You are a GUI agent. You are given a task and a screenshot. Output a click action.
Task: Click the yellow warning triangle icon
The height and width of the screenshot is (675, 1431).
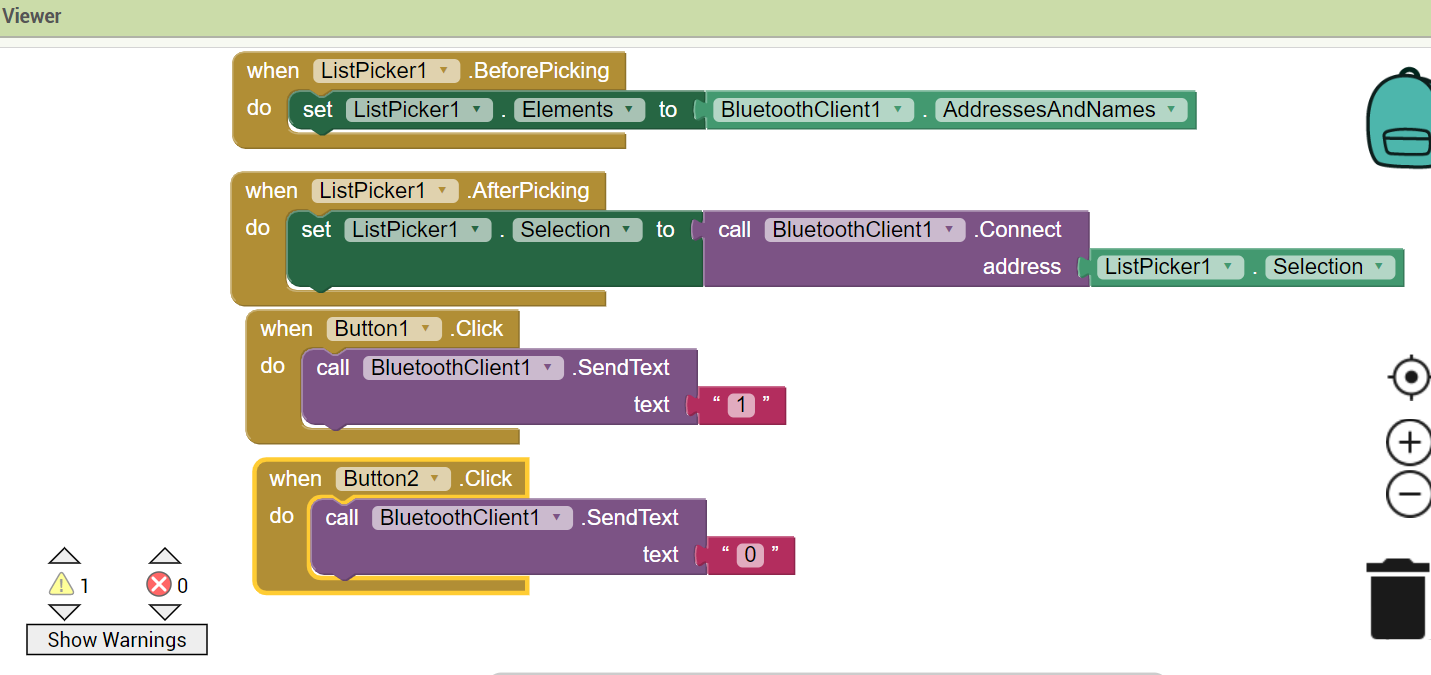click(x=62, y=585)
